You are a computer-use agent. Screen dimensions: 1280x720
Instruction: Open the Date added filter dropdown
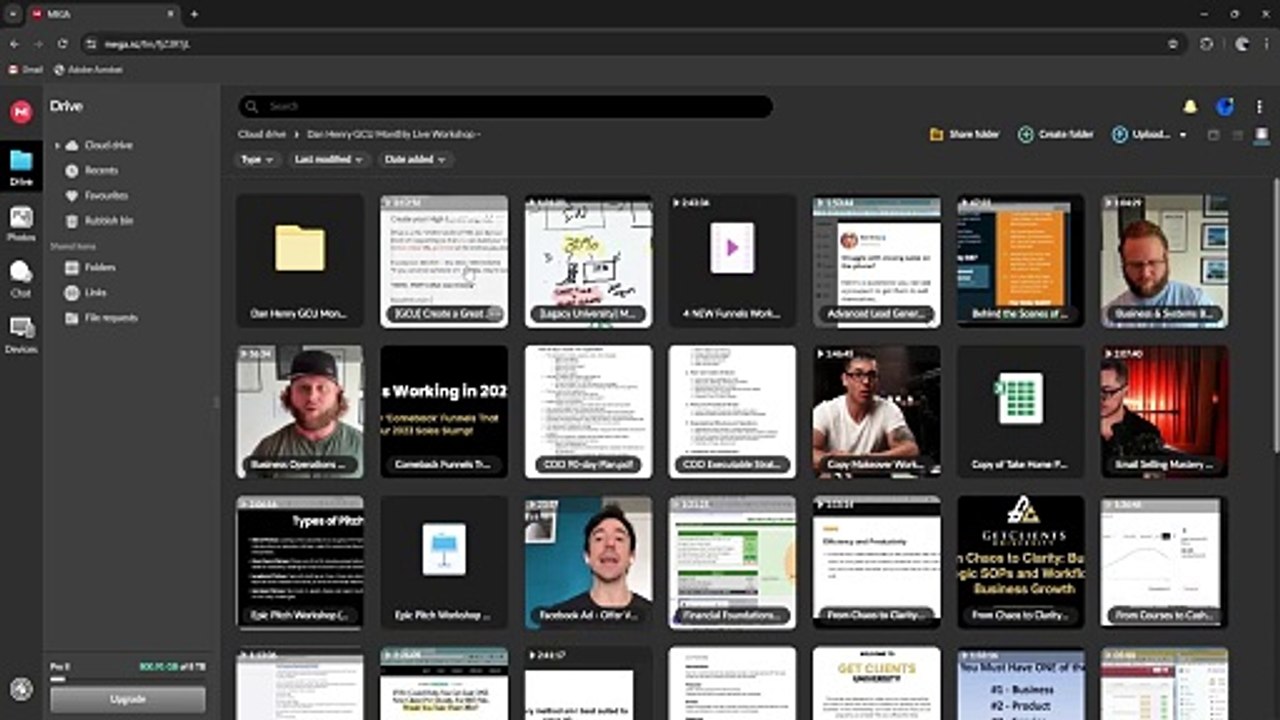(415, 159)
